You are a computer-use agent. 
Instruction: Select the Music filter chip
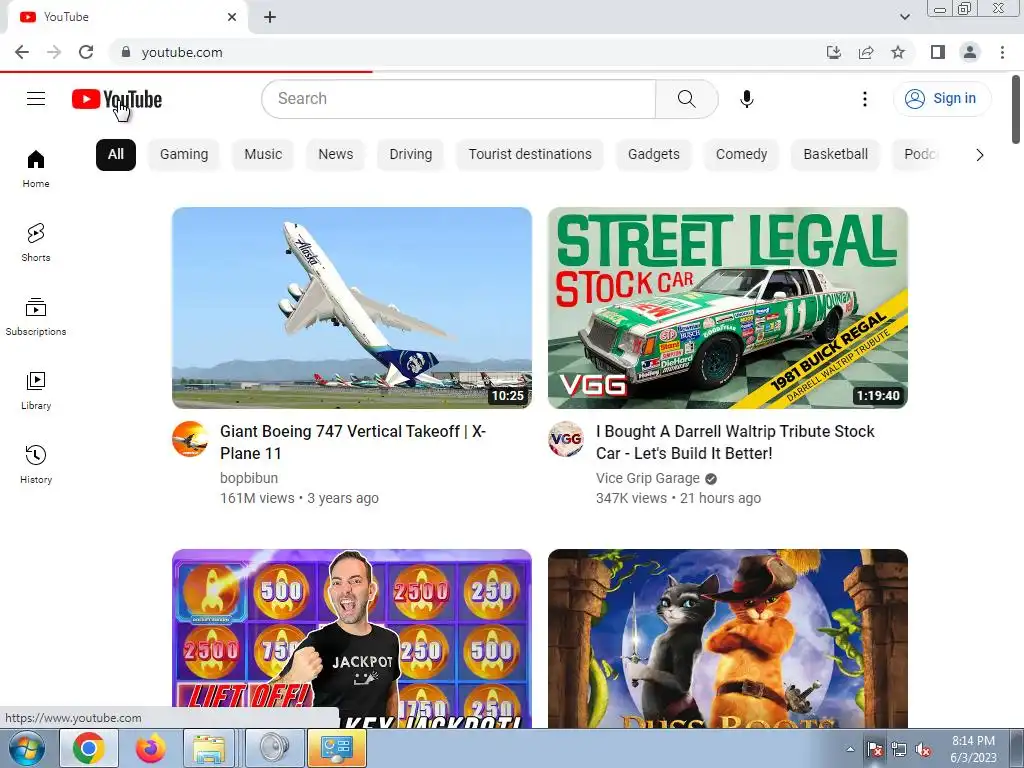pos(263,155)
